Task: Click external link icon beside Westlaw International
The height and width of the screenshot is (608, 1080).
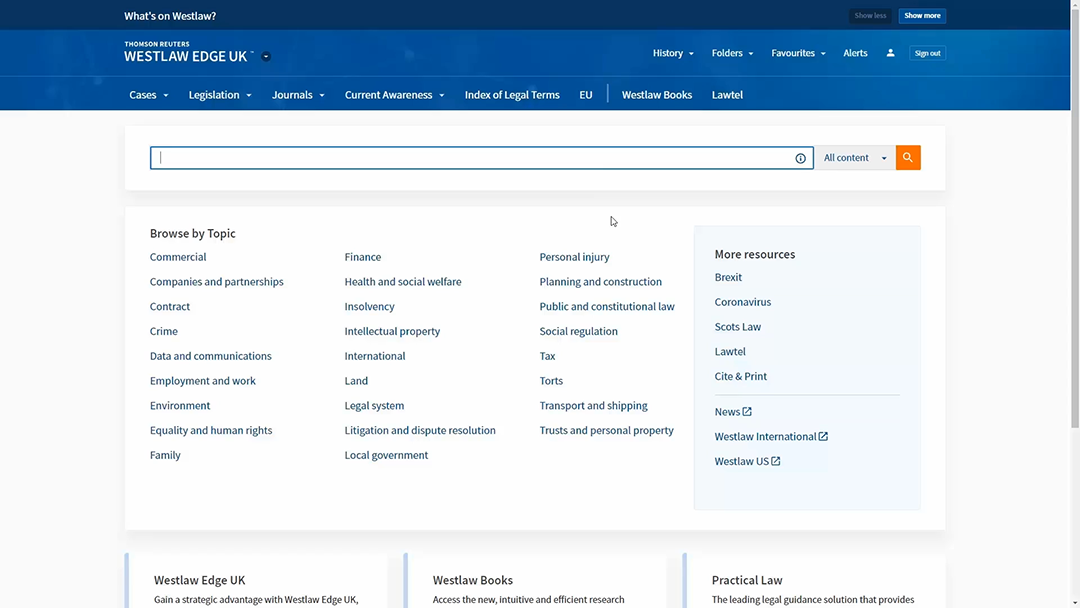Action: tap(823, 437)
